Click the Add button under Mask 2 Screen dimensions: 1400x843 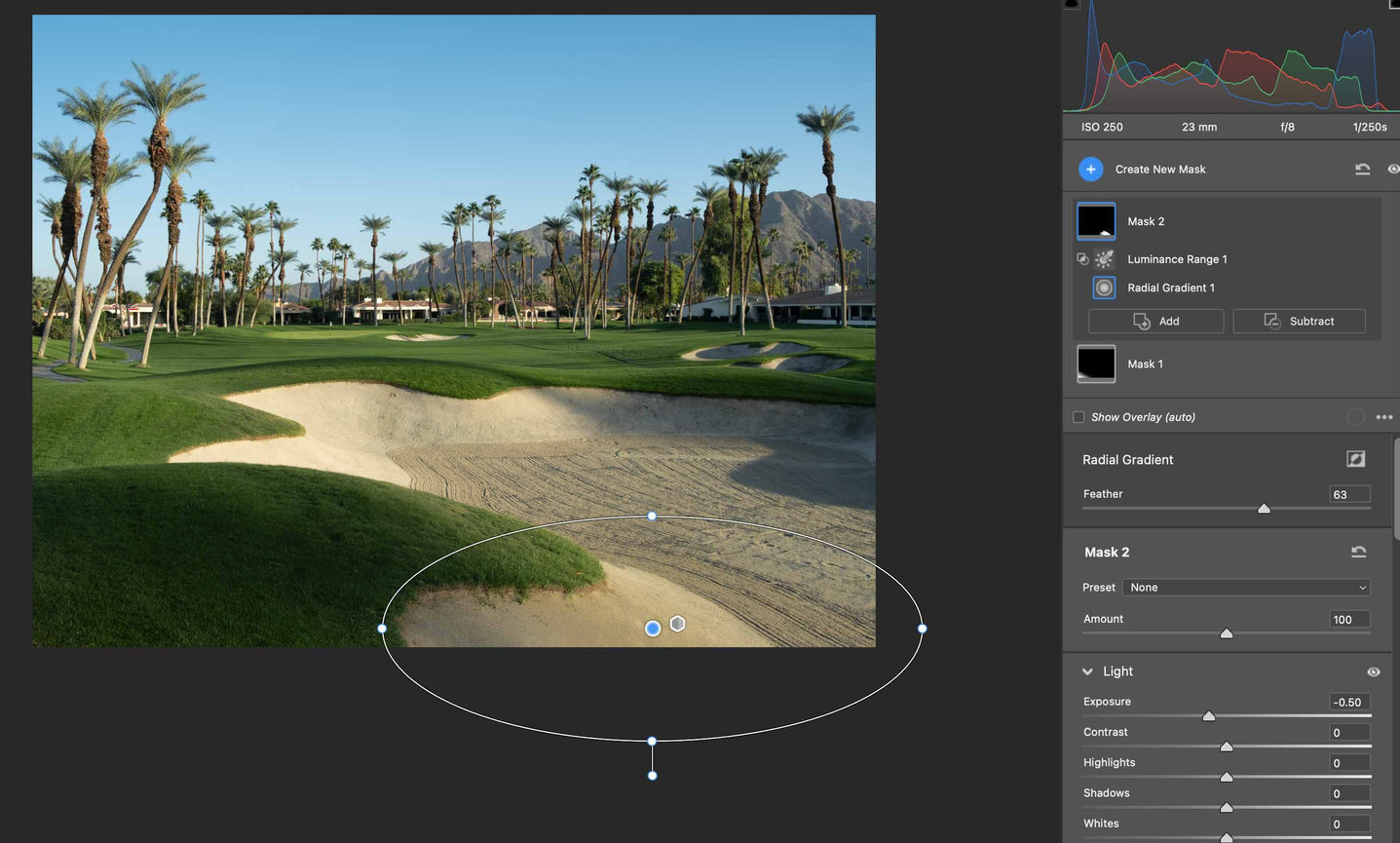pyautogui.click(x=1155, y=322)
